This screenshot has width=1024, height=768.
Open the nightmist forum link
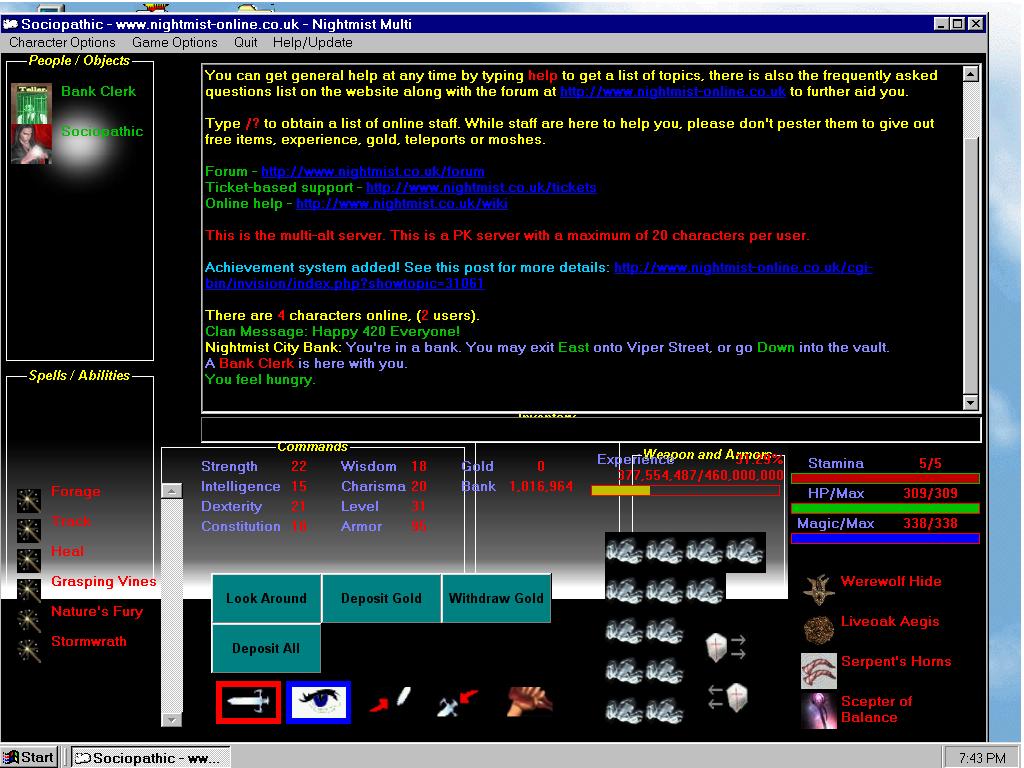(x=372, y=172)
